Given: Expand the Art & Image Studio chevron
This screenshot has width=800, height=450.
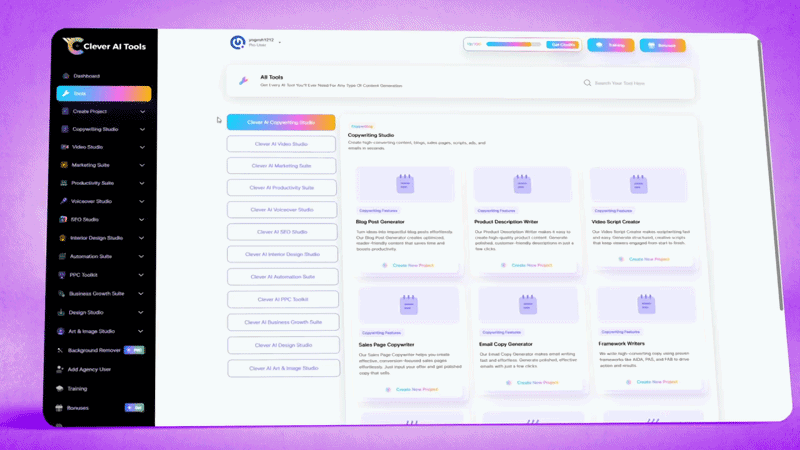Looking at the screenshot, I should click(x=142, y=331).
